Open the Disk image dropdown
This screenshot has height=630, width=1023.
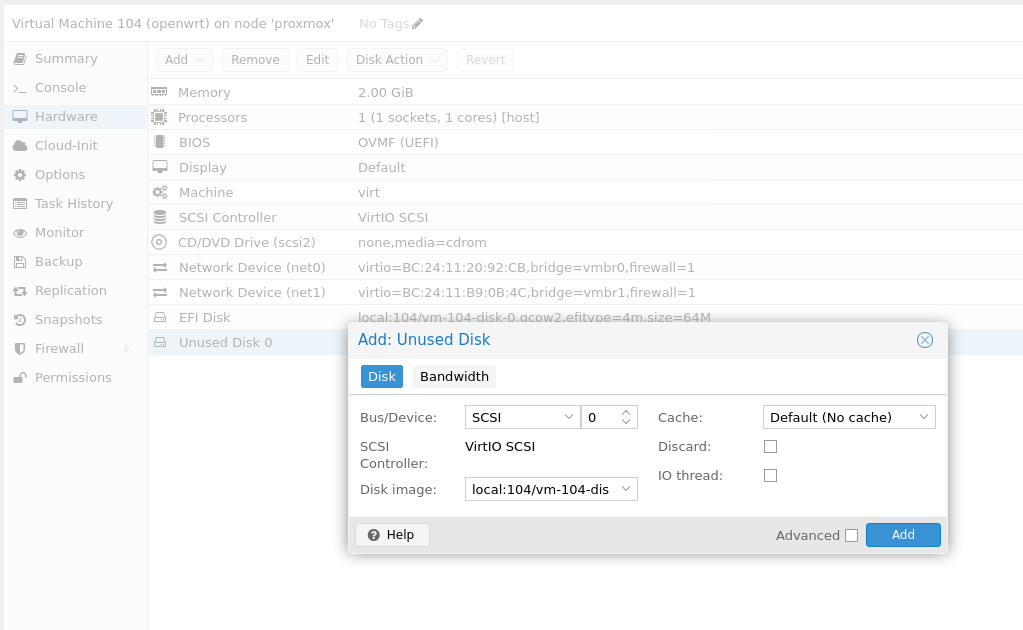pos(626,489)
